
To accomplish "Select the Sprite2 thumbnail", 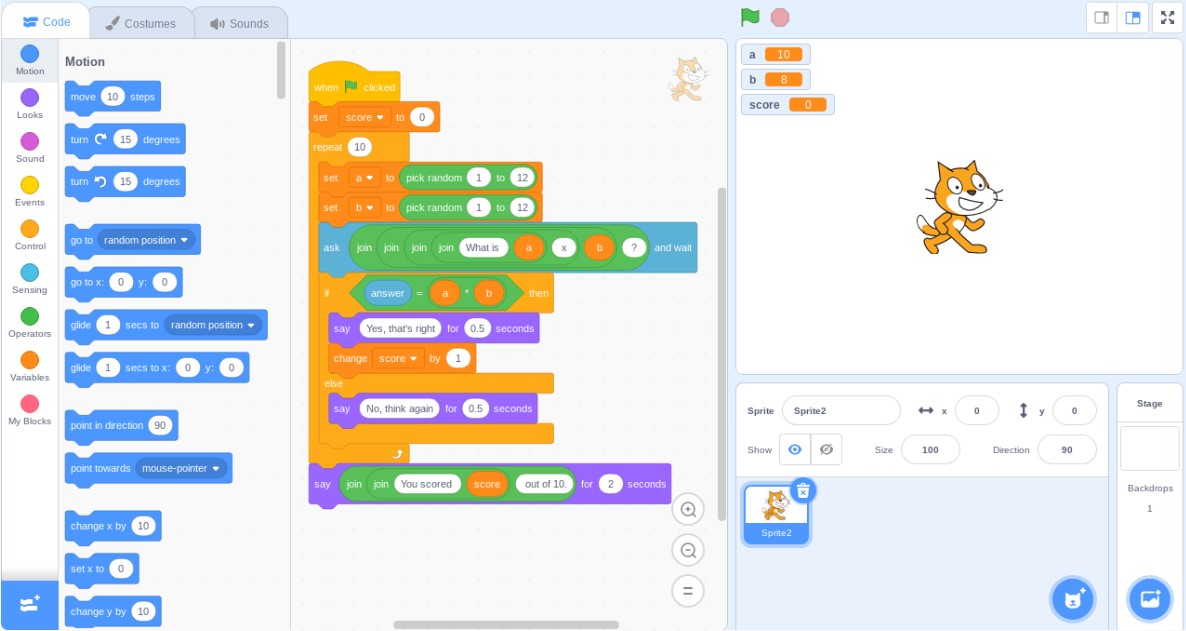I will [776, 510].
